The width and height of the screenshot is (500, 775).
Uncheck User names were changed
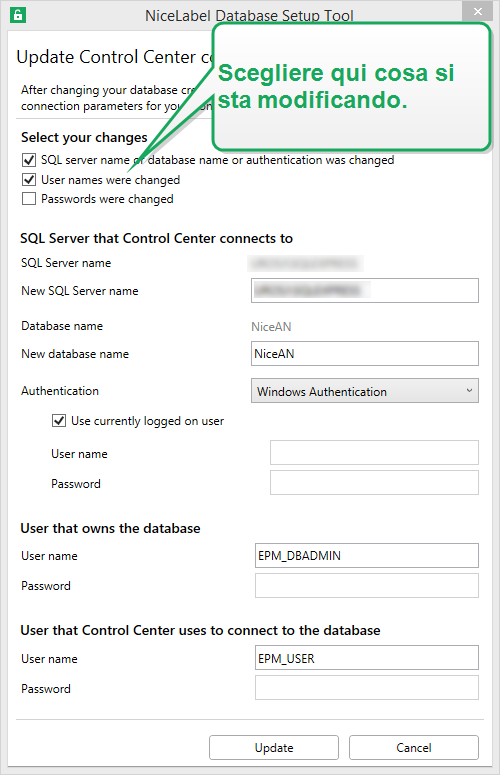29,179
